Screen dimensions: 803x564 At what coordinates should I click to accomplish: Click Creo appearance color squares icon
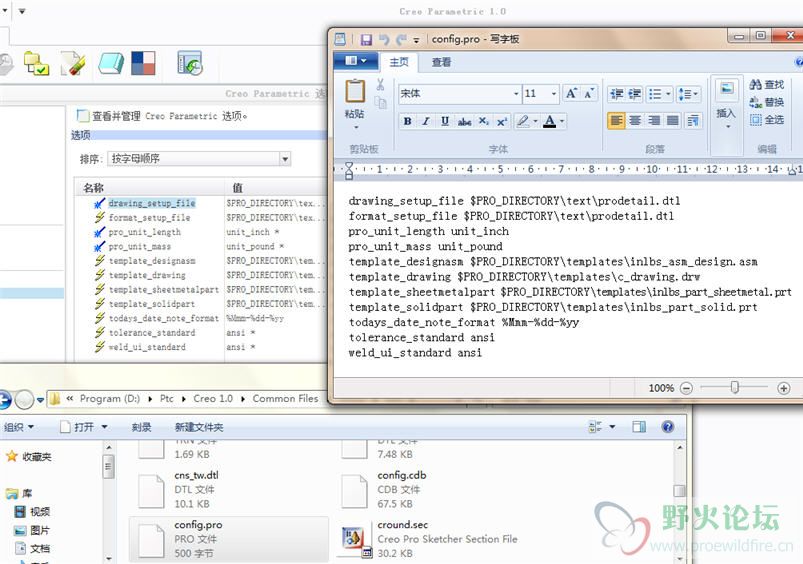[x=143, y=64]
